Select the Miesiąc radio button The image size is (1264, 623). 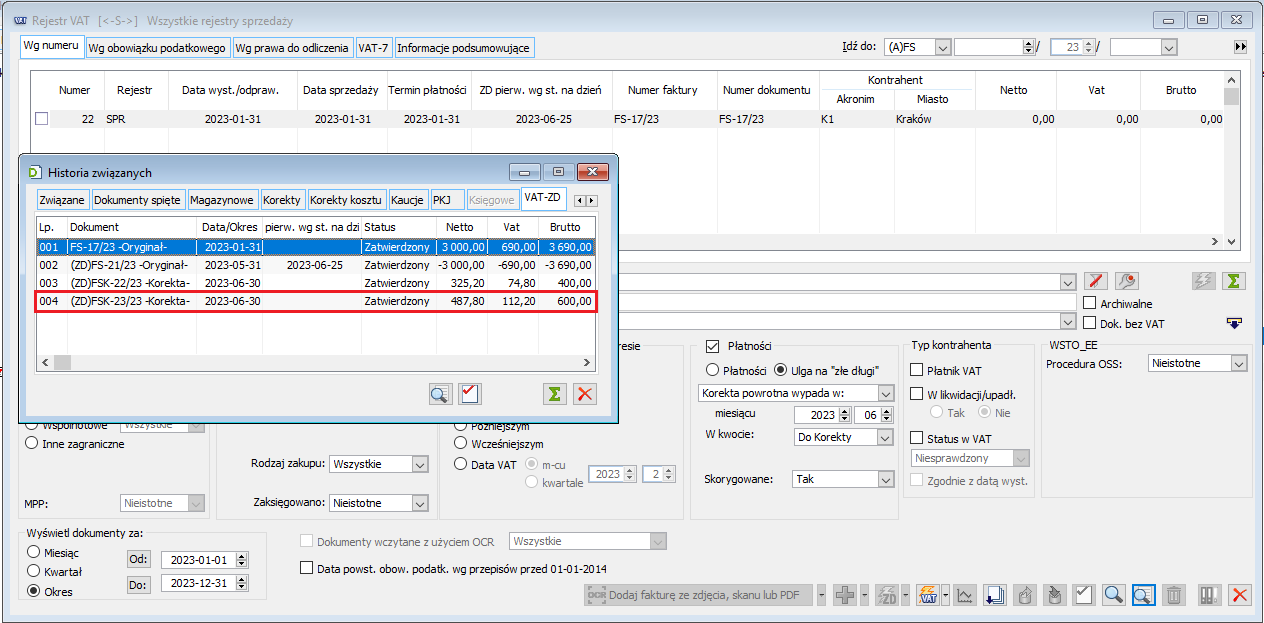click(x=34, y=552)
